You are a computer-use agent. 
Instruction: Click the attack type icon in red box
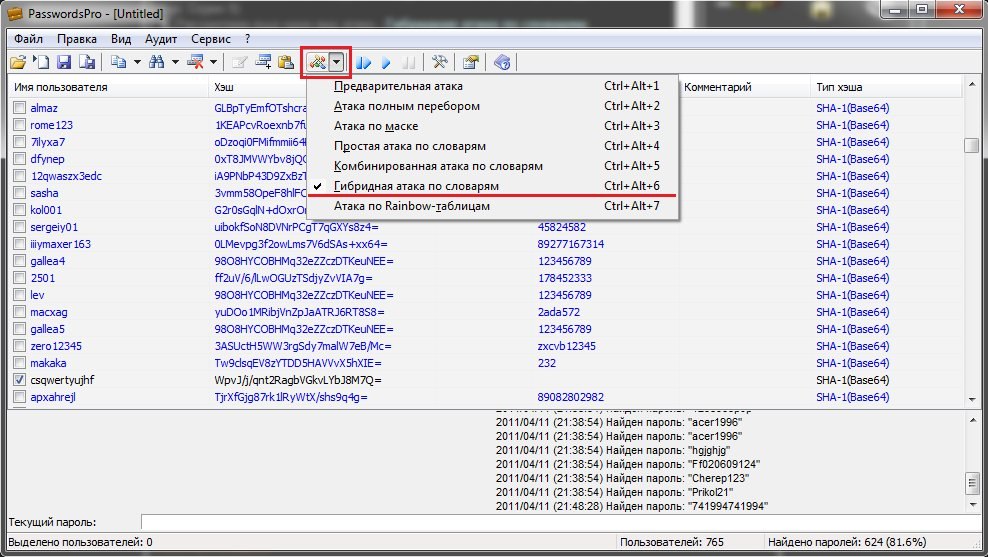tap(317, 62)
